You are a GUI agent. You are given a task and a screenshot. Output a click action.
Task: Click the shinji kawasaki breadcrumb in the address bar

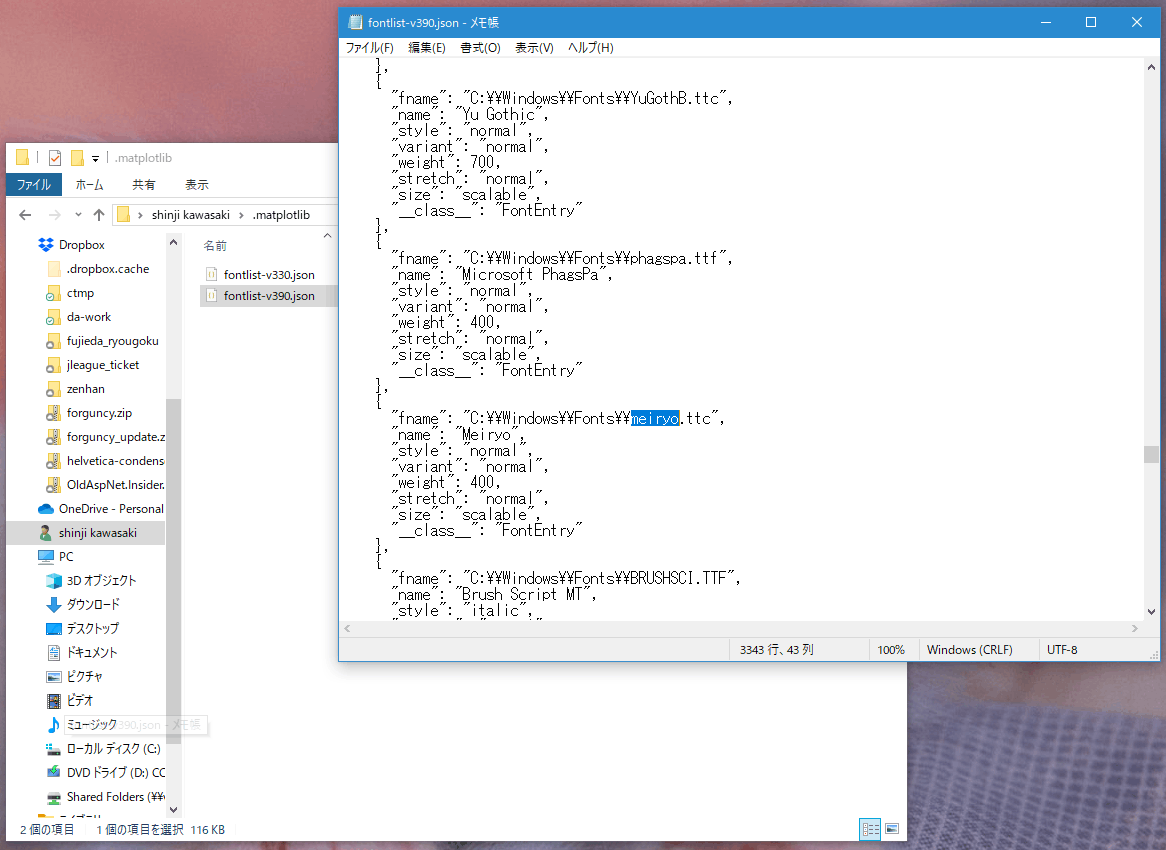point(192,214)
